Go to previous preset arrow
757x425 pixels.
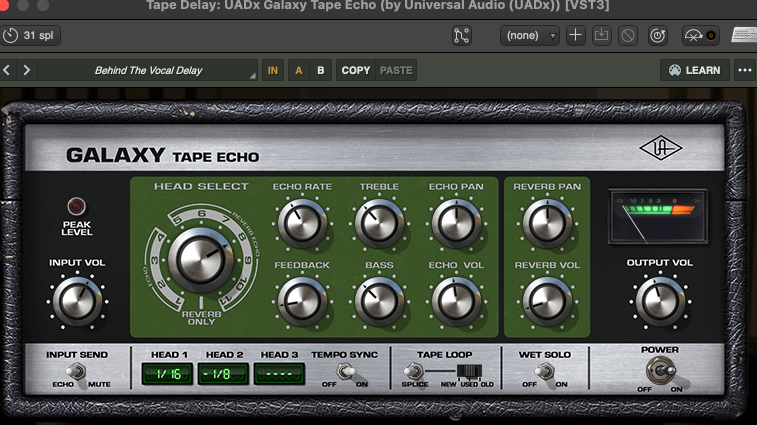pos(7,70)
